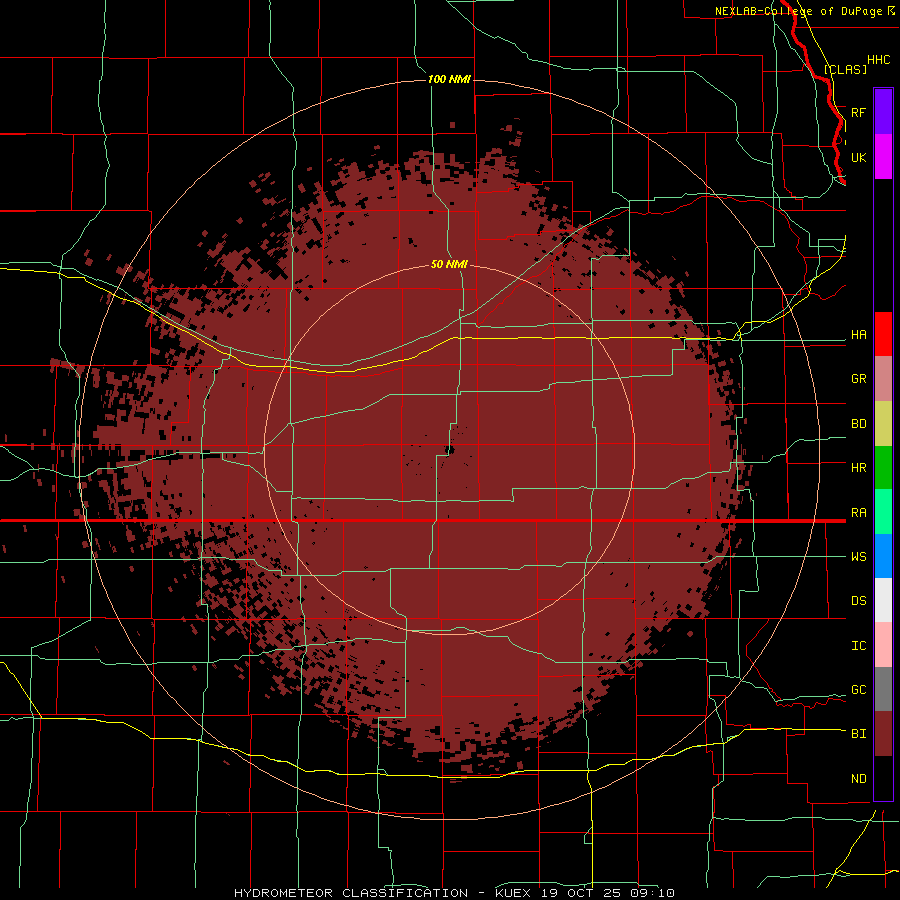This screenshot has height=900, width=900.
Task: Click the blue WS legend swatch
Action: pos(883,556)
